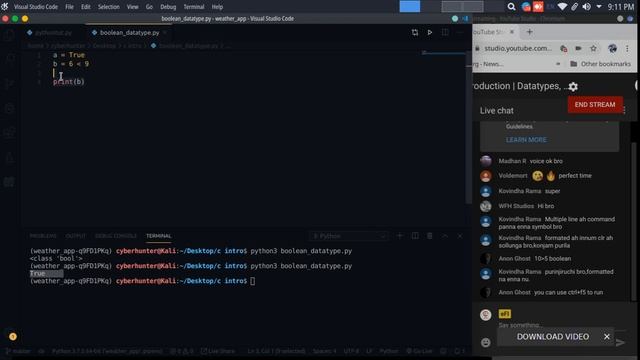Open YouTube Studio stream settings gear

[573, 87]
